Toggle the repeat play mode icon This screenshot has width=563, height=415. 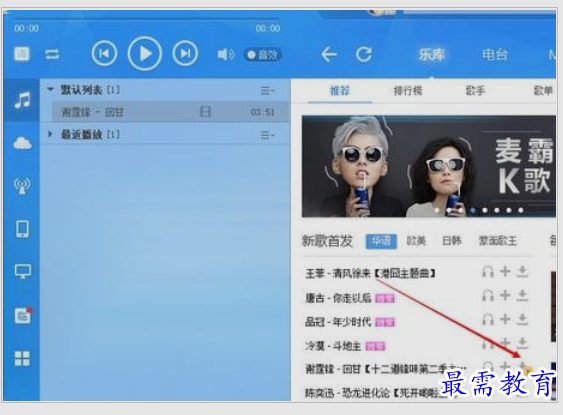click(x=52, y=55)
